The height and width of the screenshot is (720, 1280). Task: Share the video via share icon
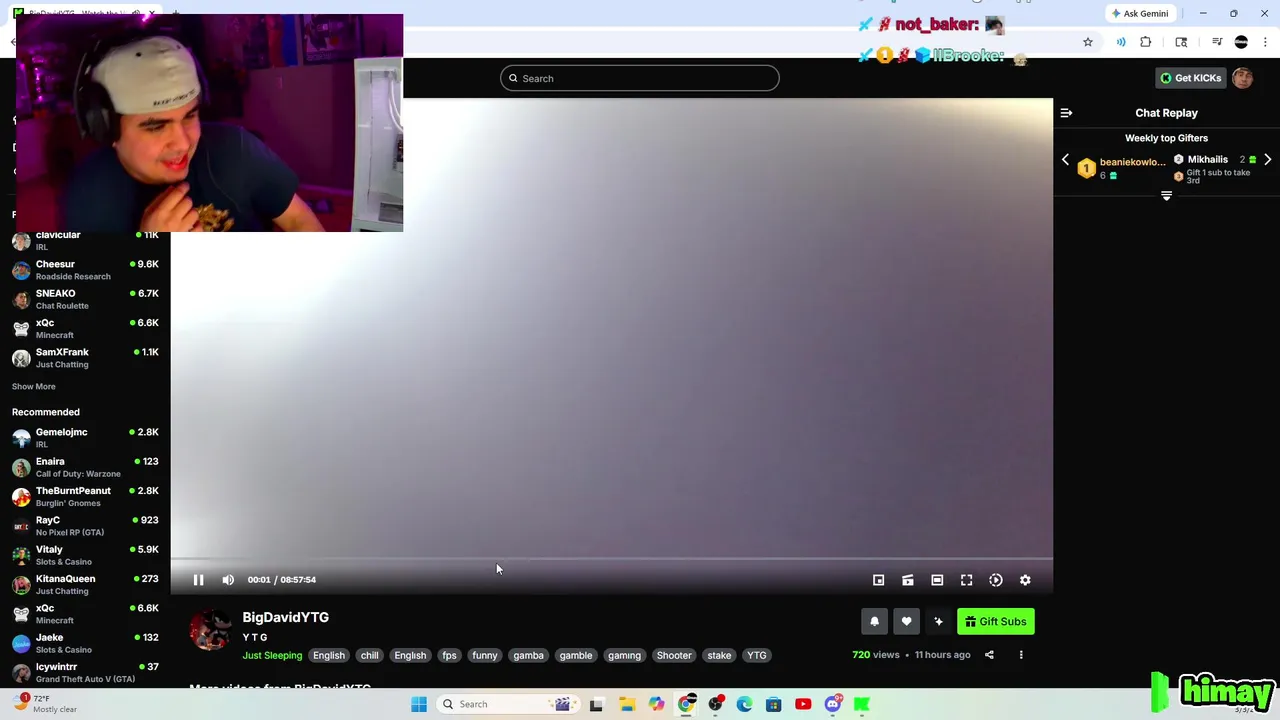click(989, 655)
